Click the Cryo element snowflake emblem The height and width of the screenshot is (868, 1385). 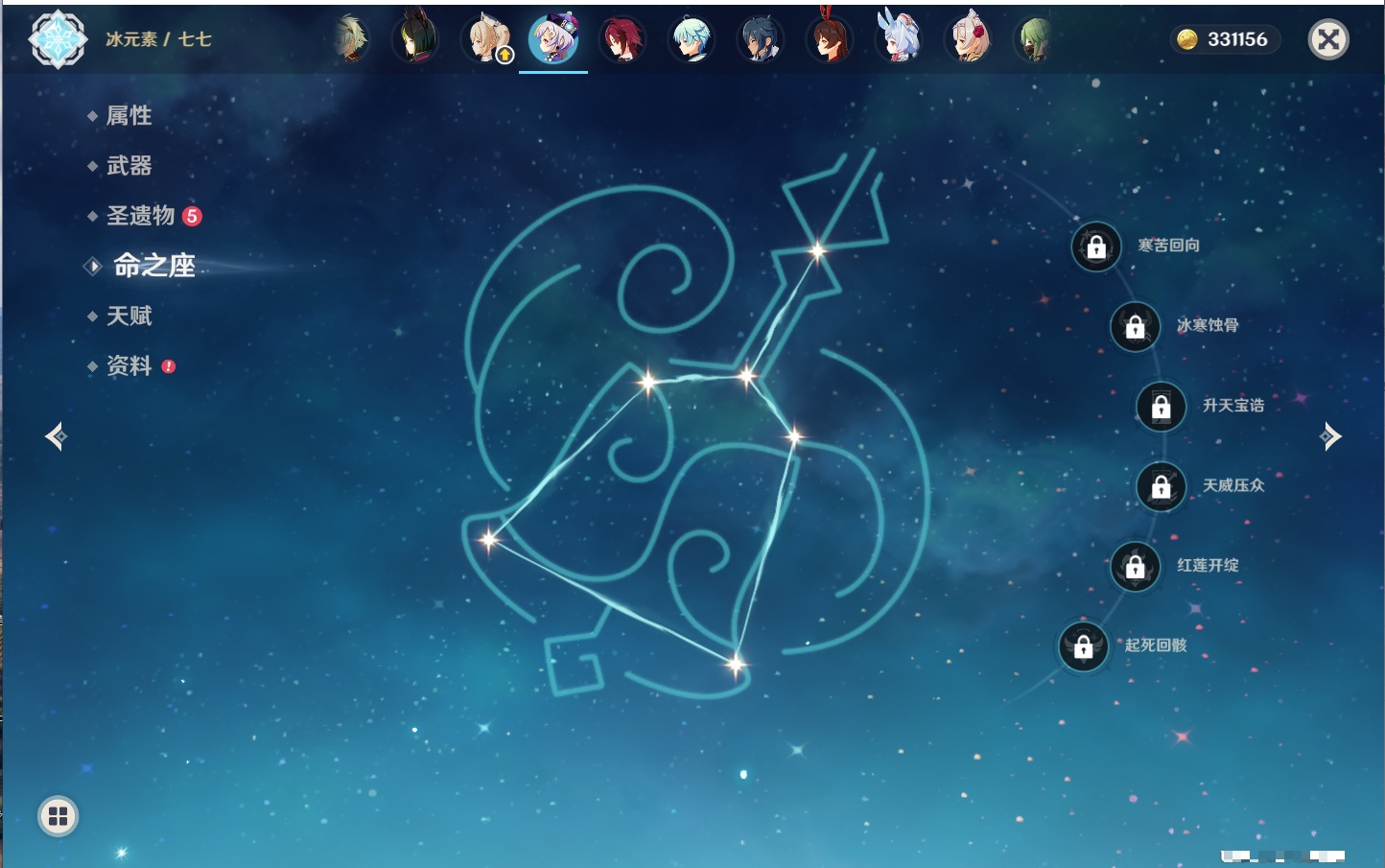pyautogui.click(x=59, y=39)
